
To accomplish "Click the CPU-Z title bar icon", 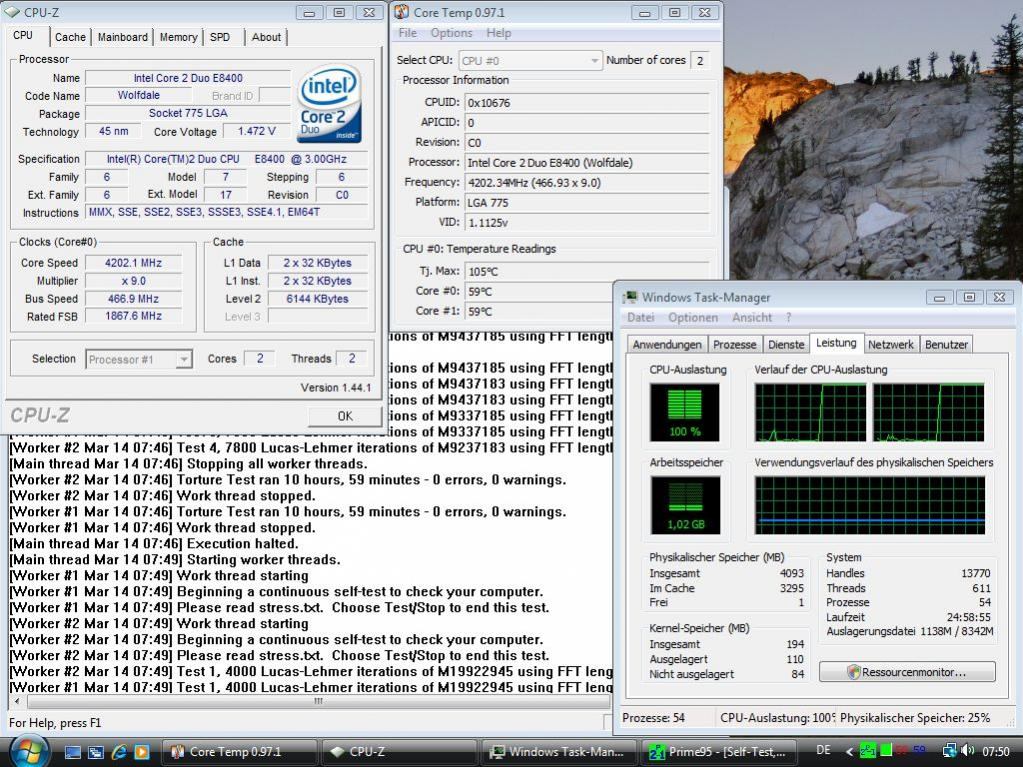I will pos(12,12).
